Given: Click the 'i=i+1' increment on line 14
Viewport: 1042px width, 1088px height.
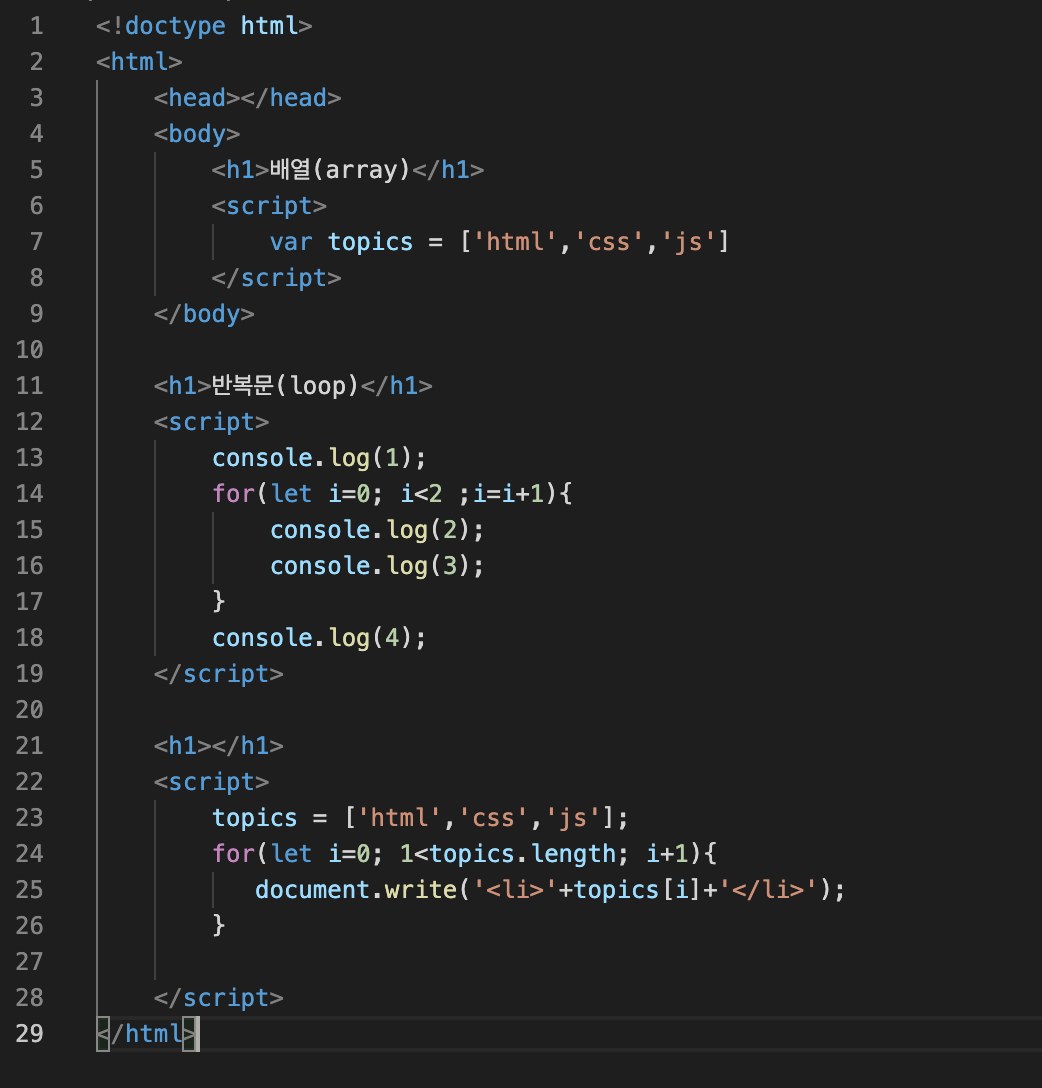Looking at the screenshot, I should 509,494.
